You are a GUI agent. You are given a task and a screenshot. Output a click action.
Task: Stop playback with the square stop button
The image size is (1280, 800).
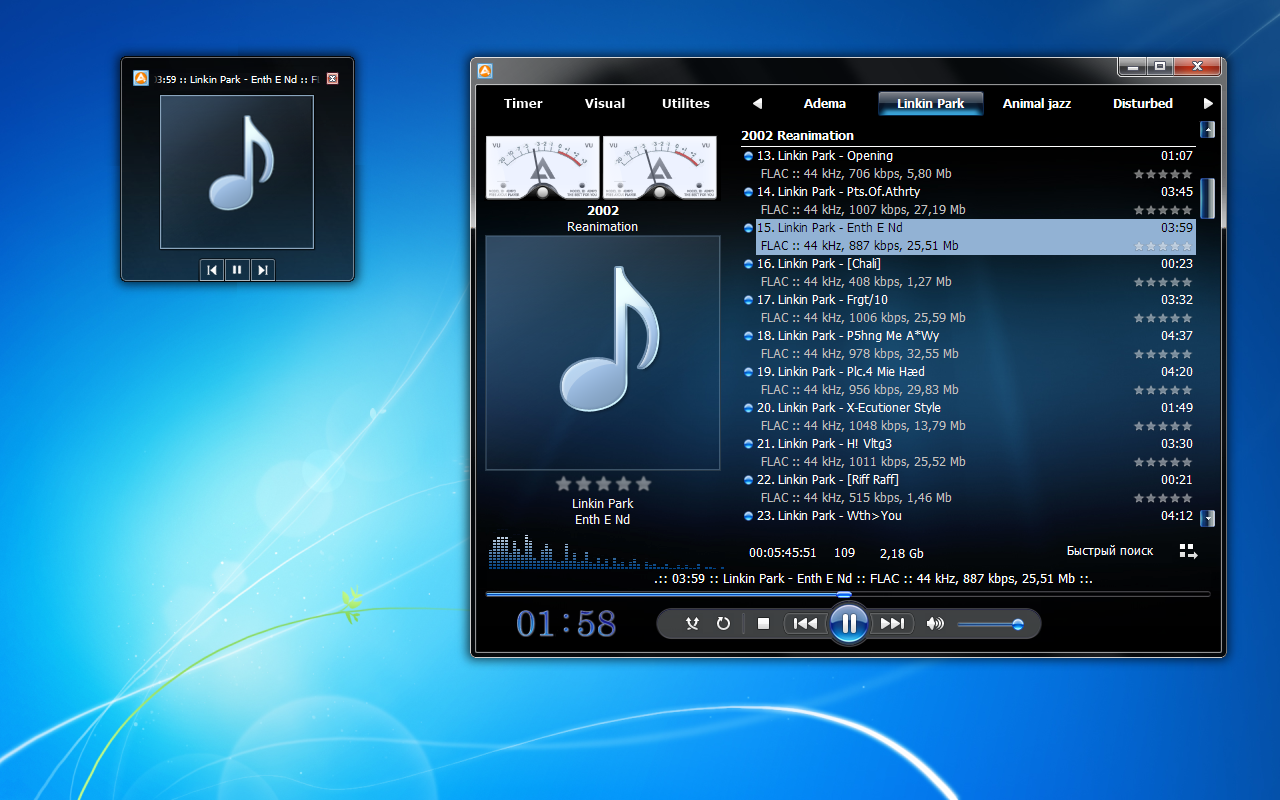763,624
